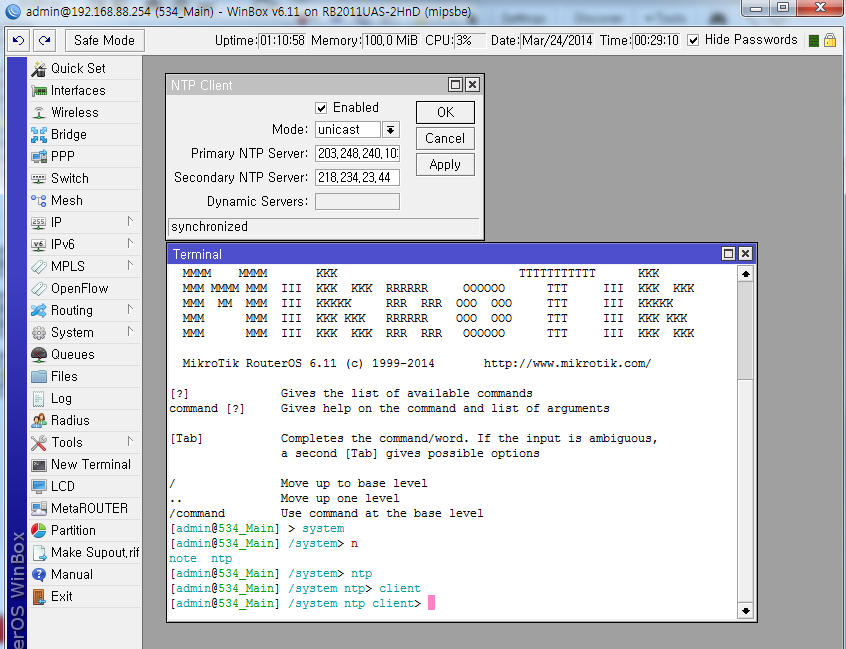
Task: Open the Log menu item
Action: click(x=61, y=399)
